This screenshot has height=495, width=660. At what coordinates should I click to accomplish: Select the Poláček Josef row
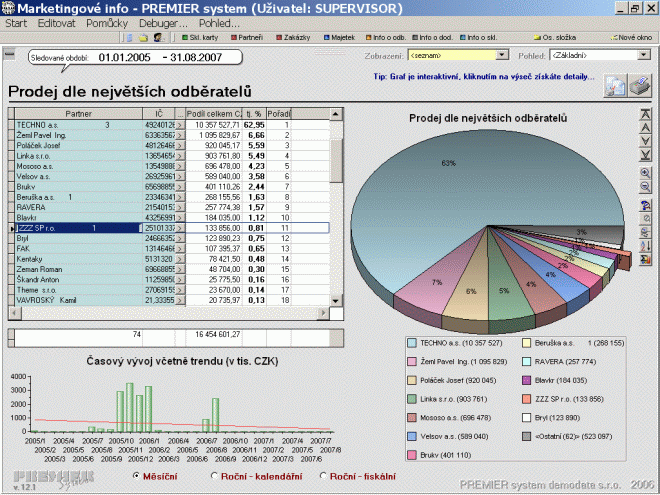tap(168, 146)
